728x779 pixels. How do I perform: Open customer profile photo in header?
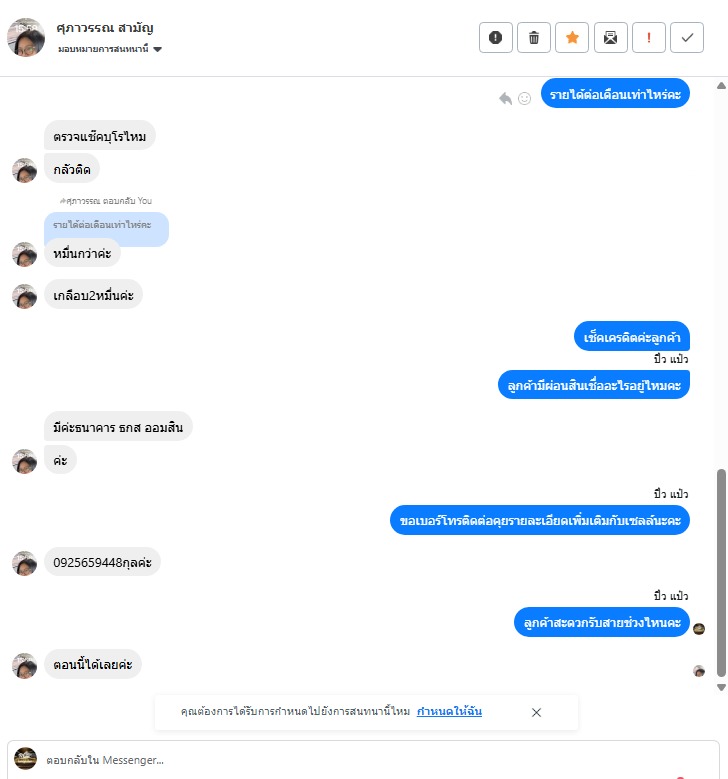(x=26, y=38)
